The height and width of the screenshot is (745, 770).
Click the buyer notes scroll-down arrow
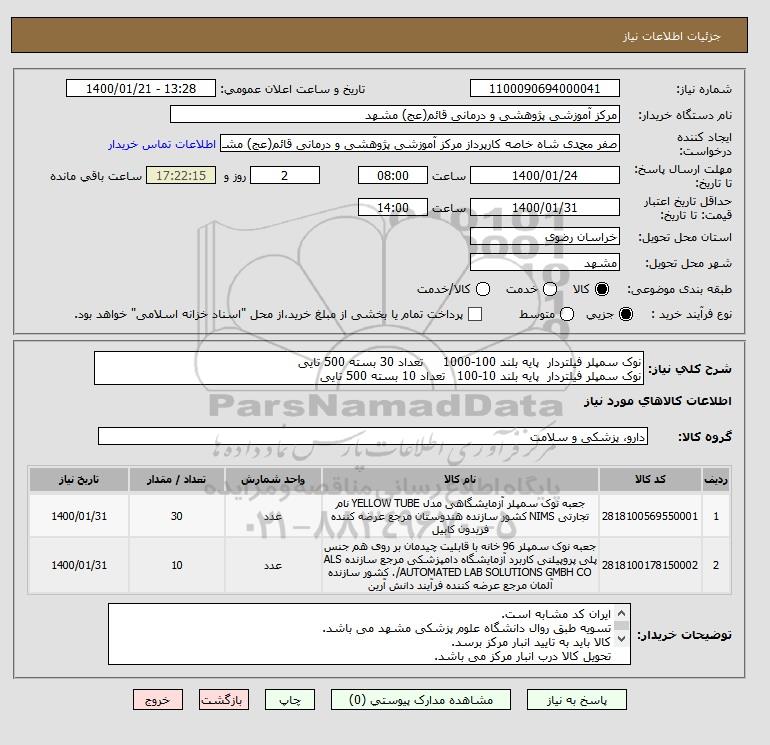(x=621, y=638)
